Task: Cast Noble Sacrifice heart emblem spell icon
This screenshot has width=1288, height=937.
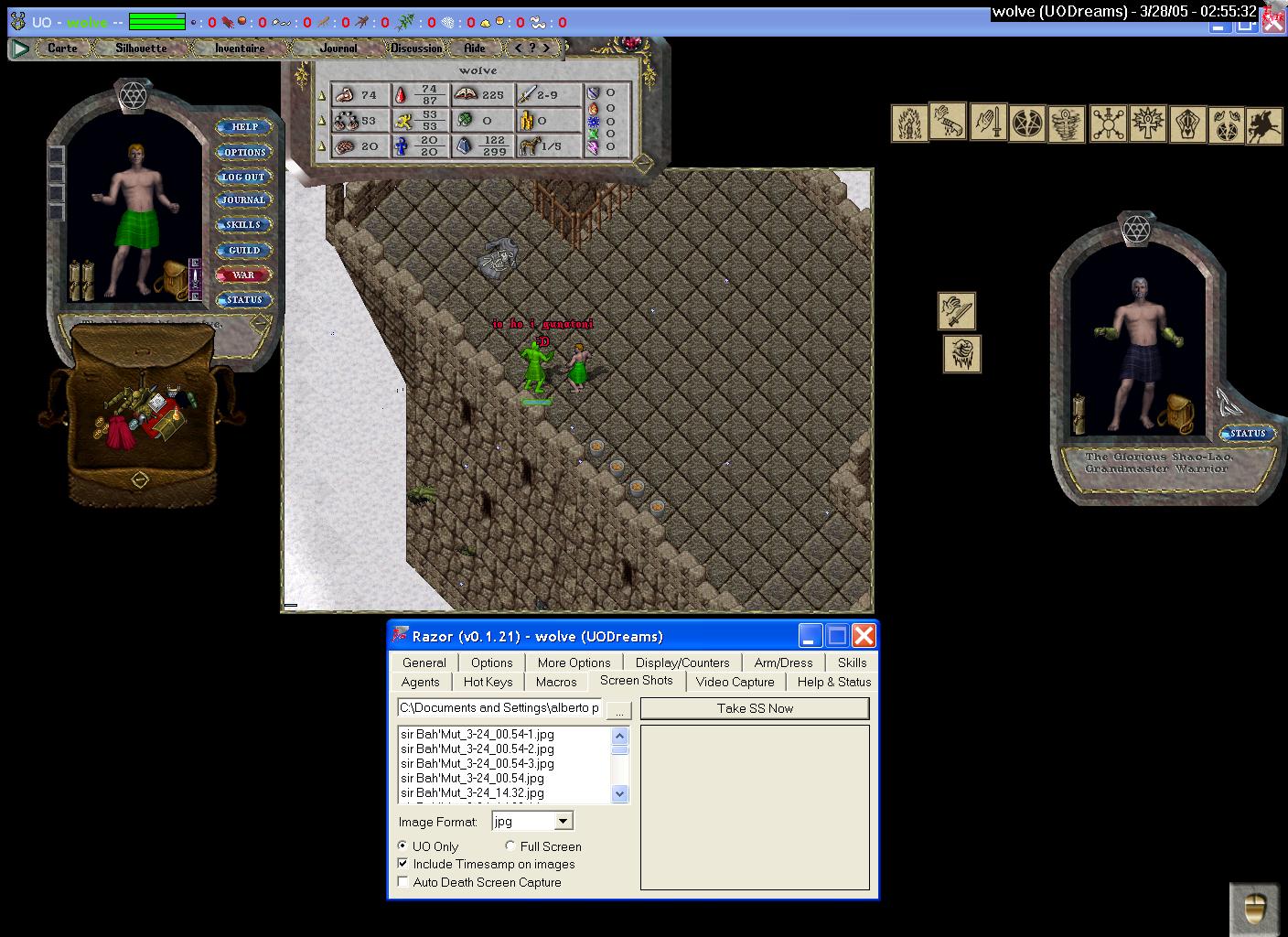Action: [x=1187, y=124]
